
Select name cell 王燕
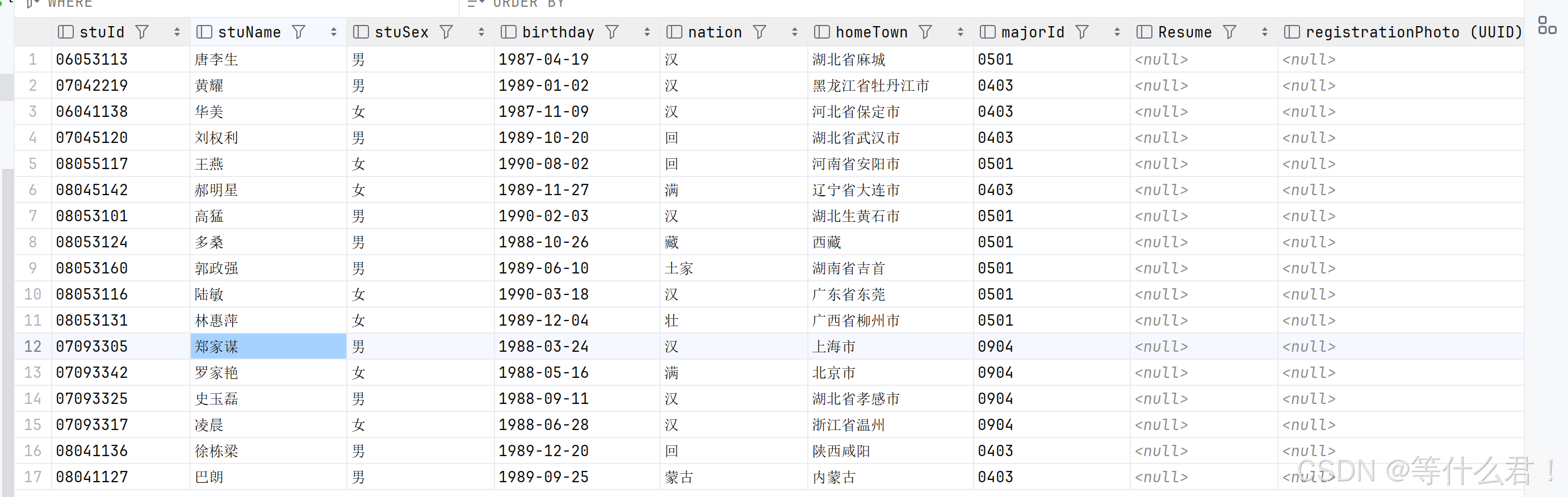tap(269, 163)
